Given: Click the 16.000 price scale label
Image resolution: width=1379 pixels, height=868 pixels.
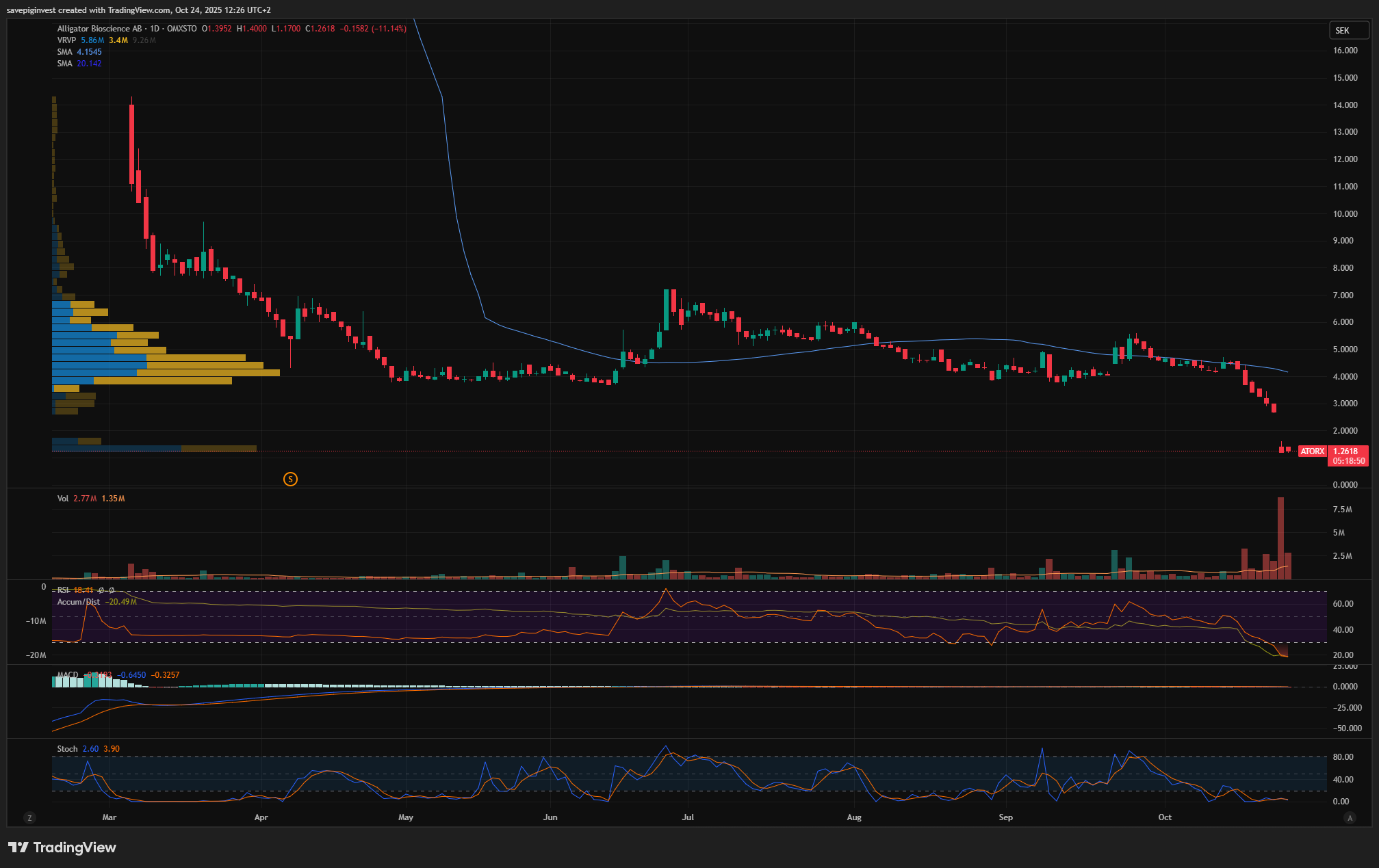Looking at the screenshot, I should pos(1345,51).
